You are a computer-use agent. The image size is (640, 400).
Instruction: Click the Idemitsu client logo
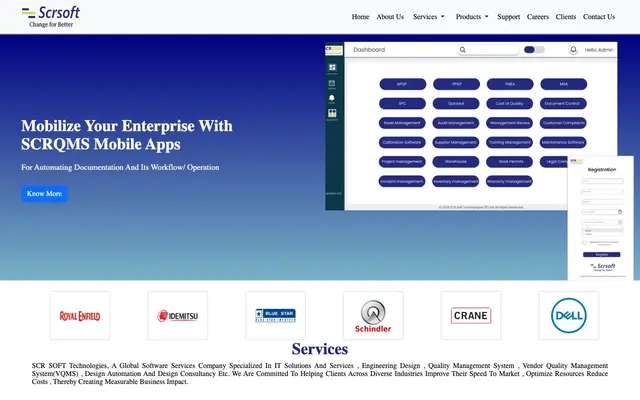[x=178, y=316]
